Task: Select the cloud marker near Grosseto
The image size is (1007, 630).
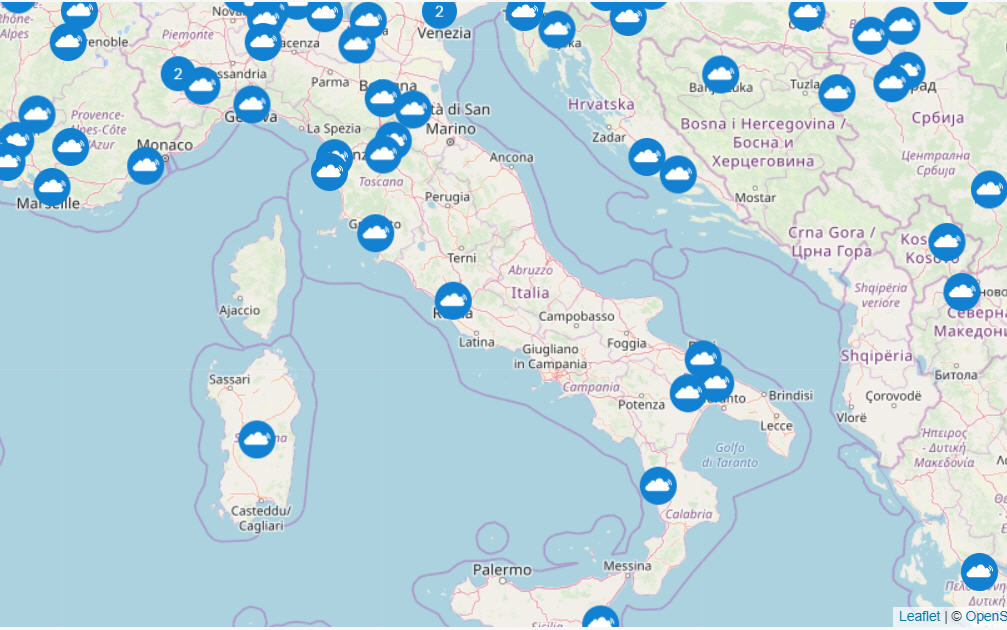Action: (376, 232)
